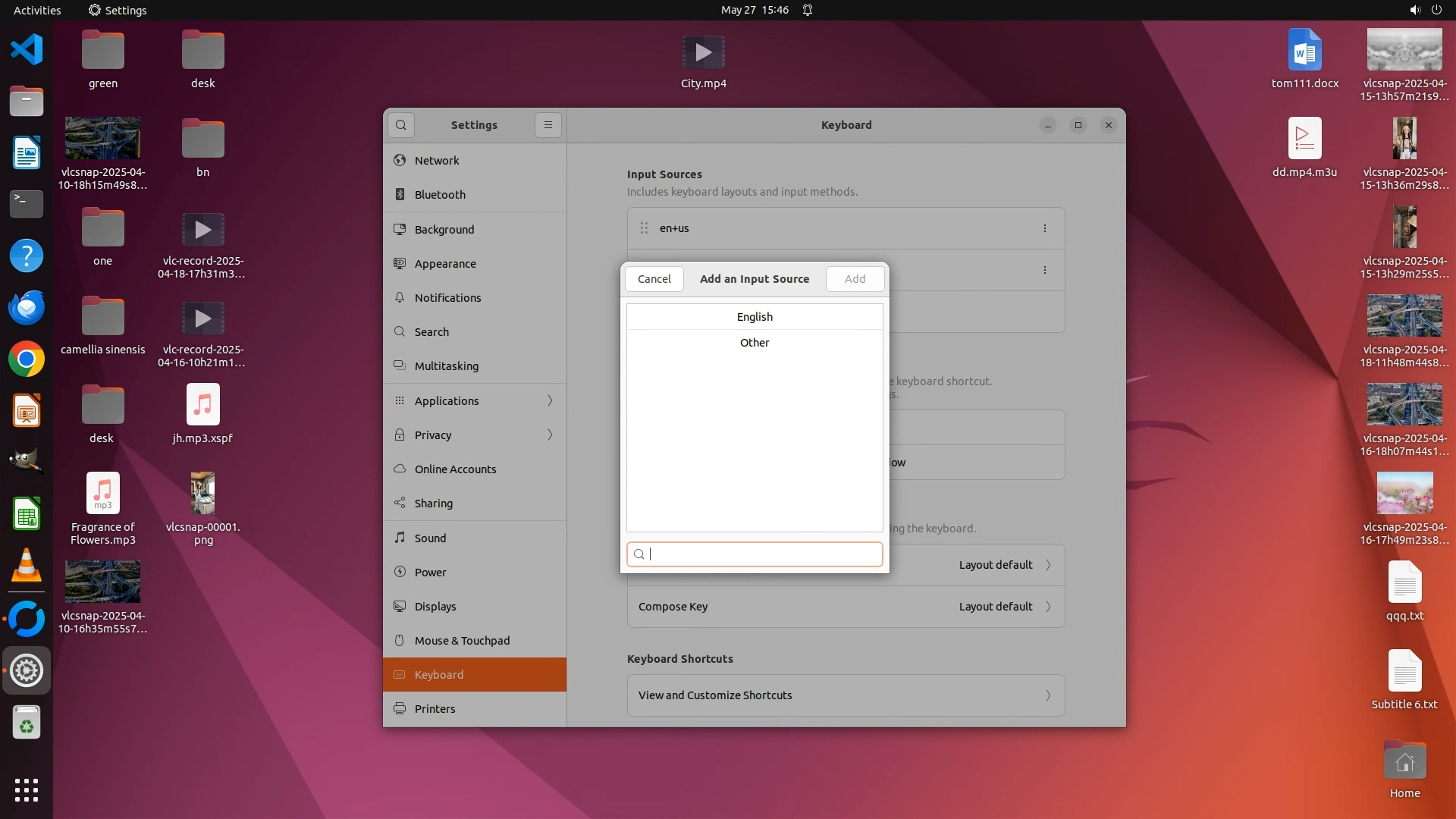Viewport: 1456px width, 819px height.
Task: Open Google Chrome from the dock
Action: (x=27, y=359)
